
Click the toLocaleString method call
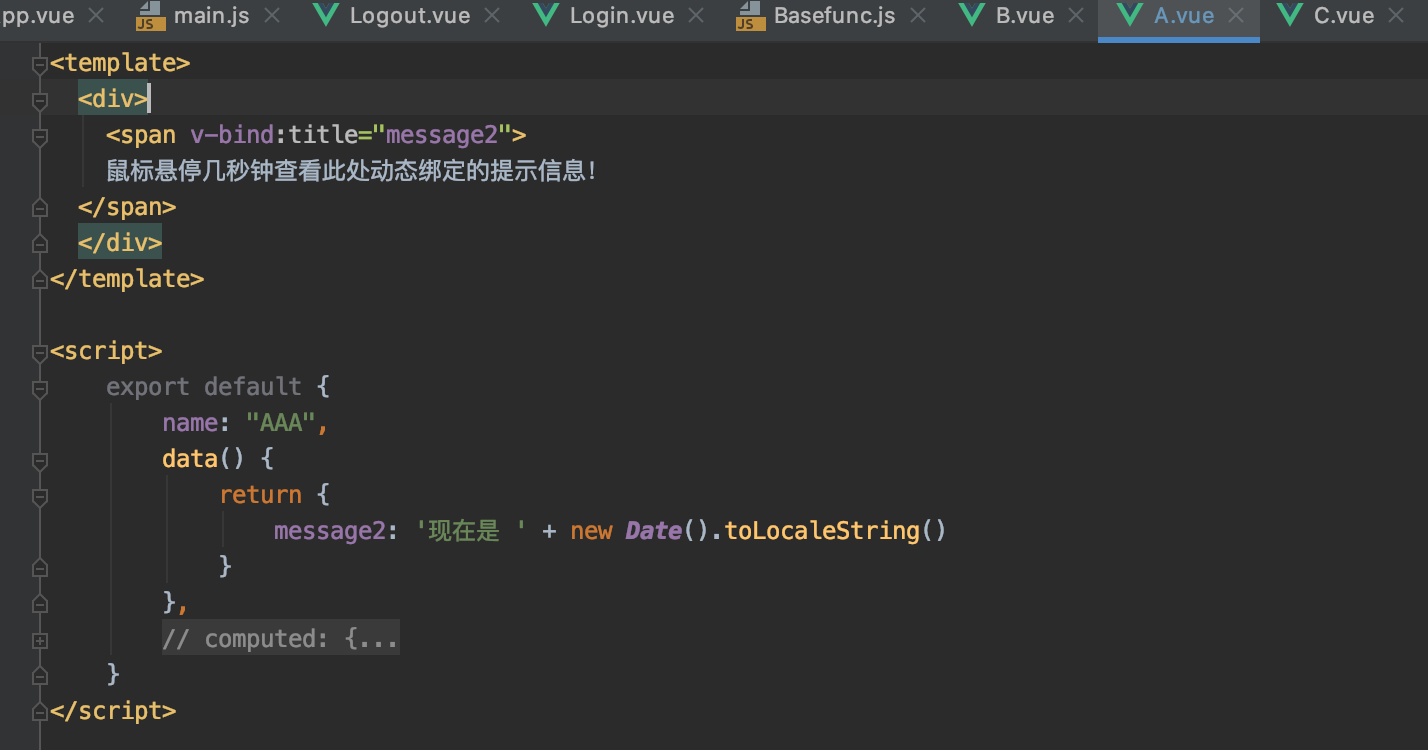821,530
